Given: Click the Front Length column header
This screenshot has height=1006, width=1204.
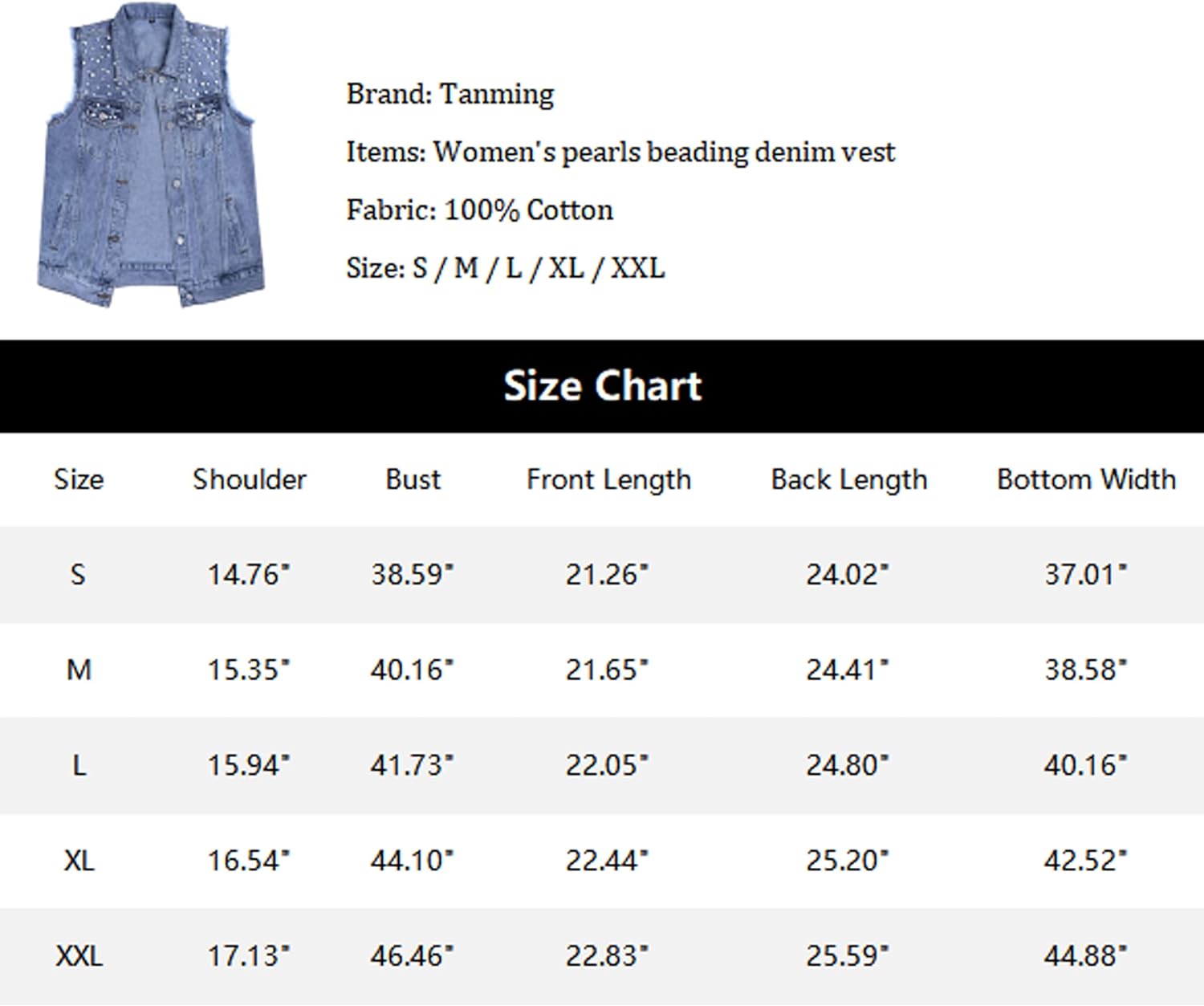Looking at the screenshot, I should 608,481.
